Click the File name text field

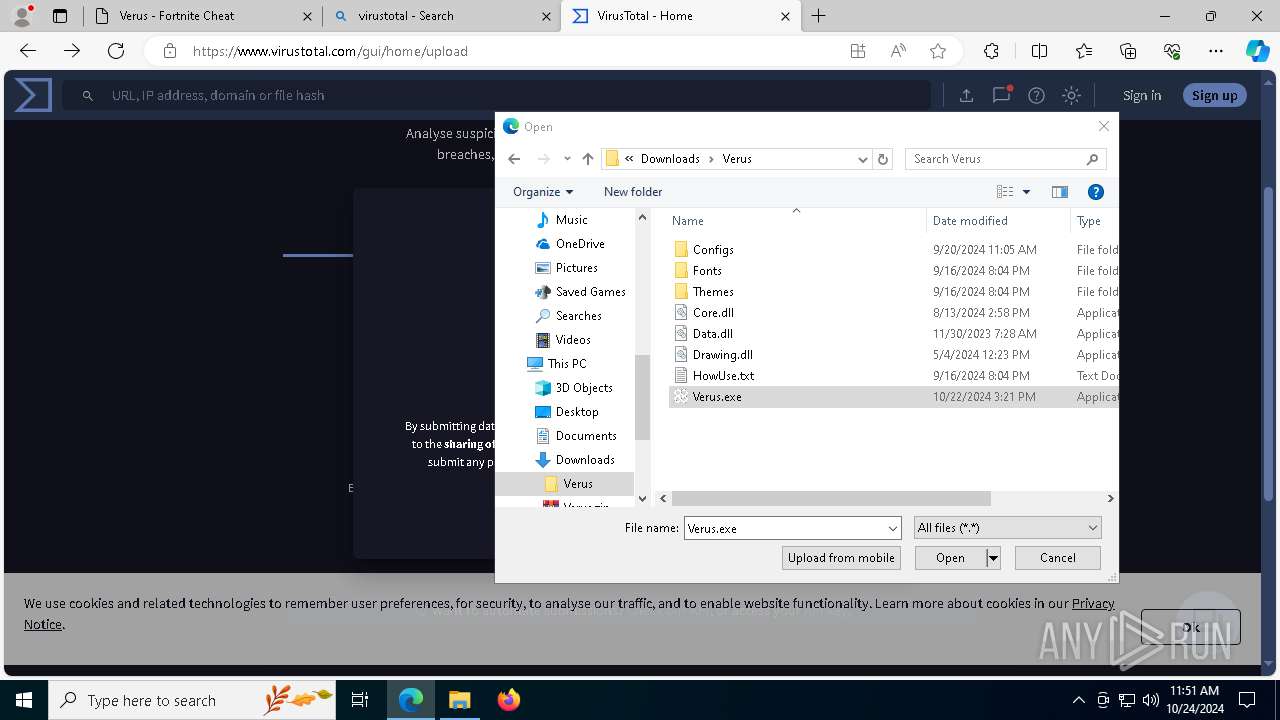pyautogui.click(x=784, y=528)
